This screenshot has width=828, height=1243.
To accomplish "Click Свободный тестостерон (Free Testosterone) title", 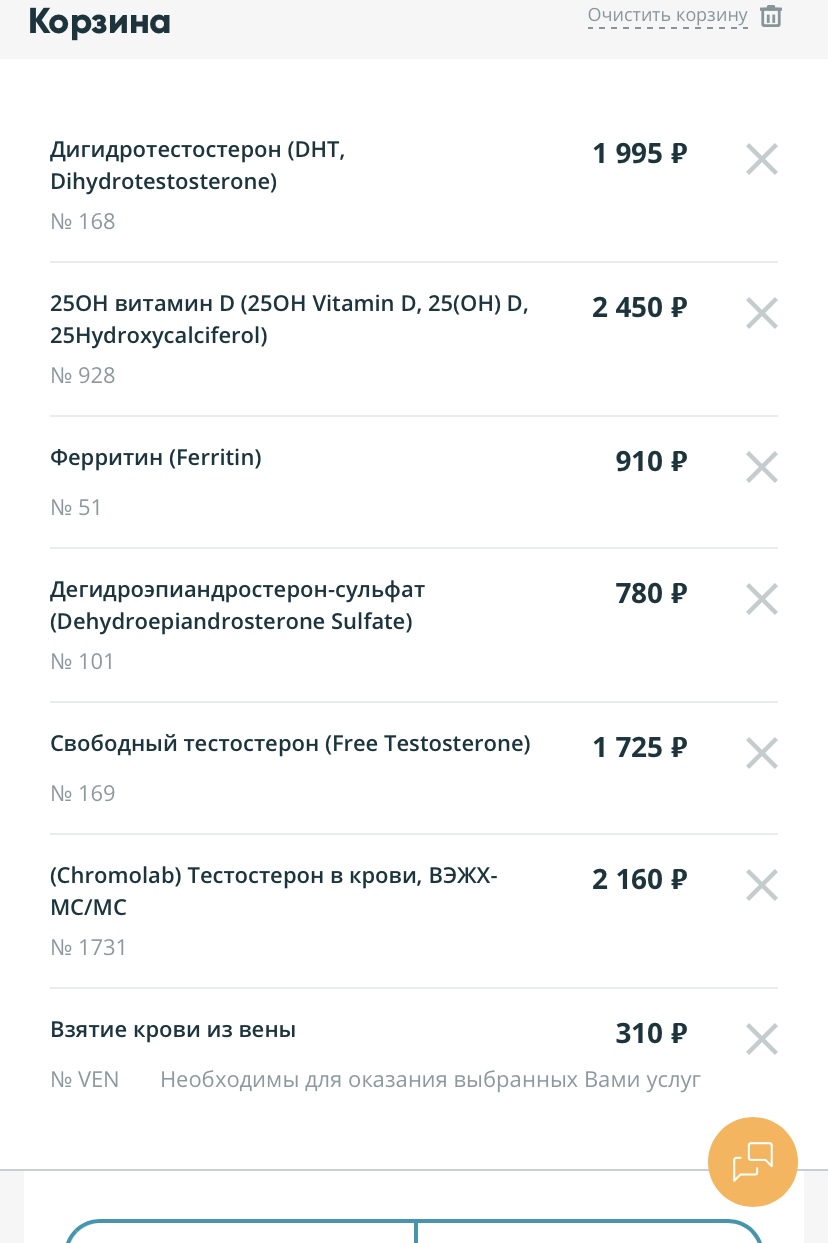I will tap(290, 744).
